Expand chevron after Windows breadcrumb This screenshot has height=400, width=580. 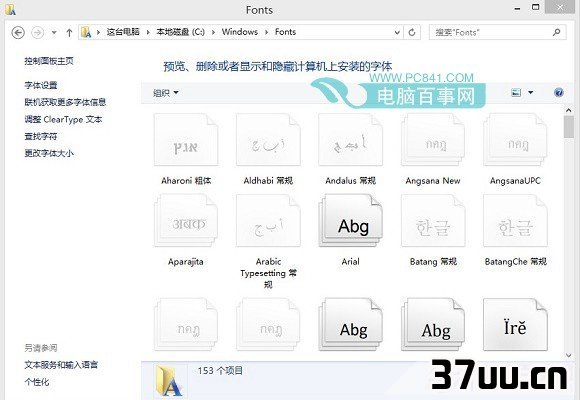(x=266, y=33)
